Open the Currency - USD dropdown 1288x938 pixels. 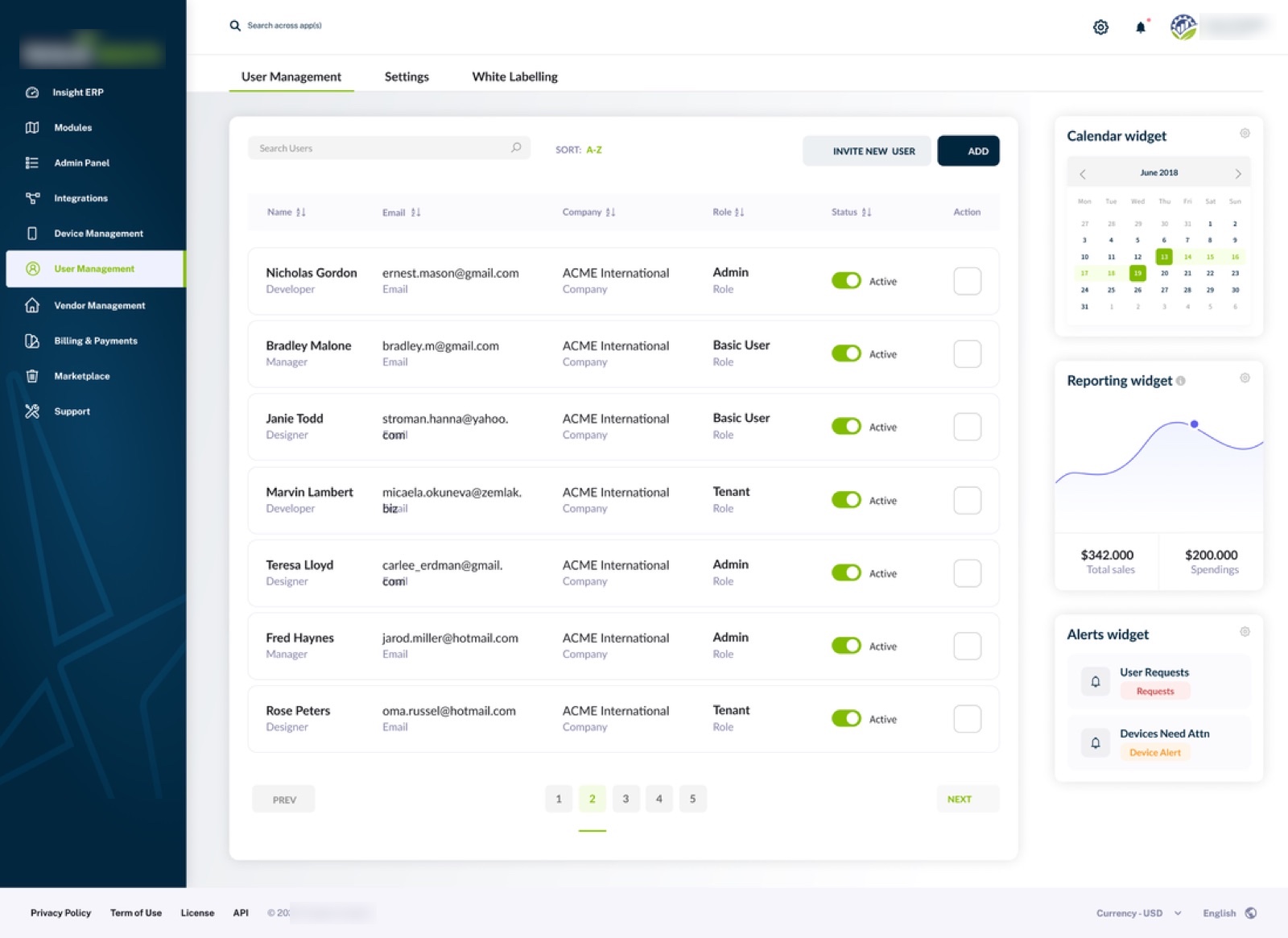1138,913
